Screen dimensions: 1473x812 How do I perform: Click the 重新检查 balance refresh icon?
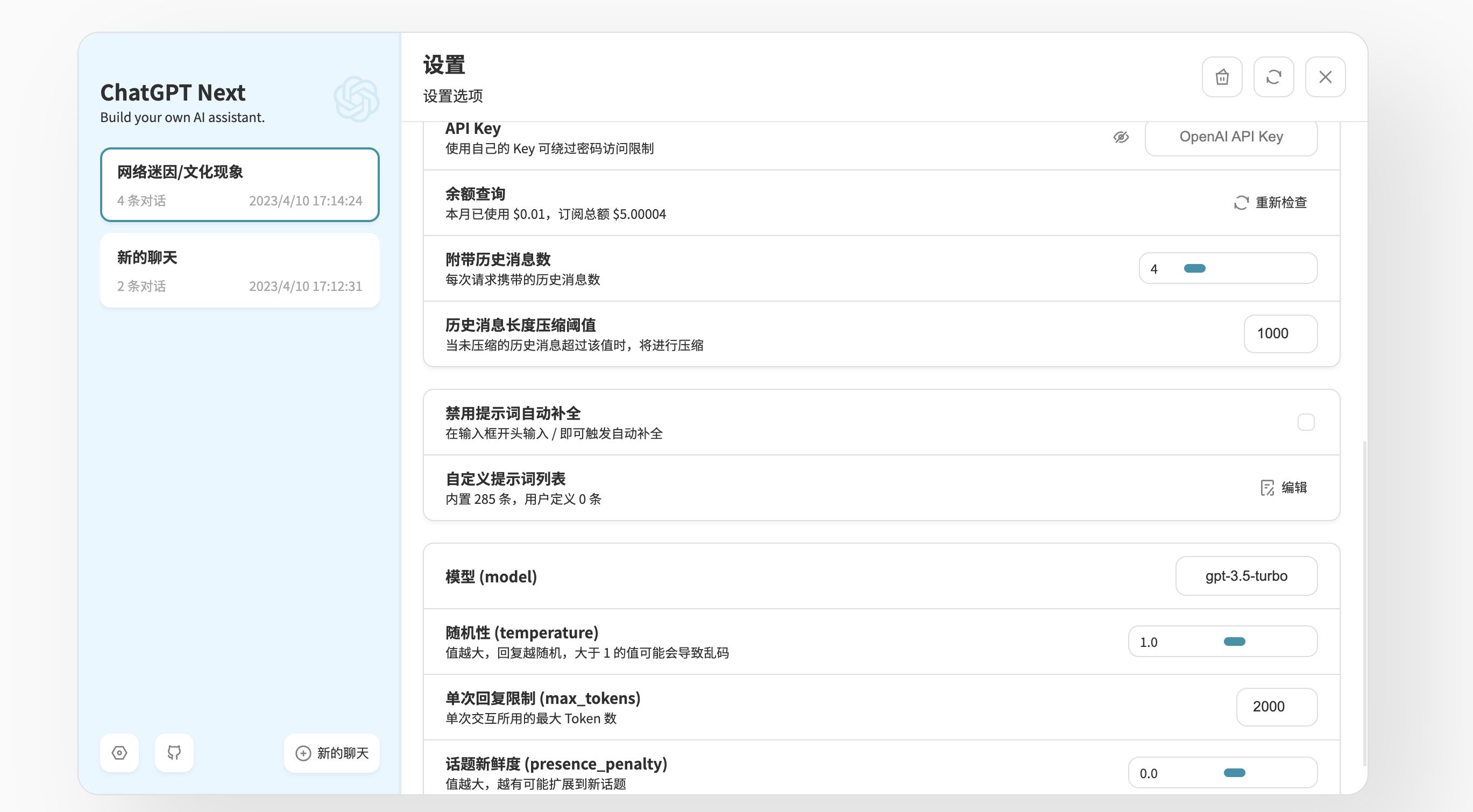(1241, 203)
